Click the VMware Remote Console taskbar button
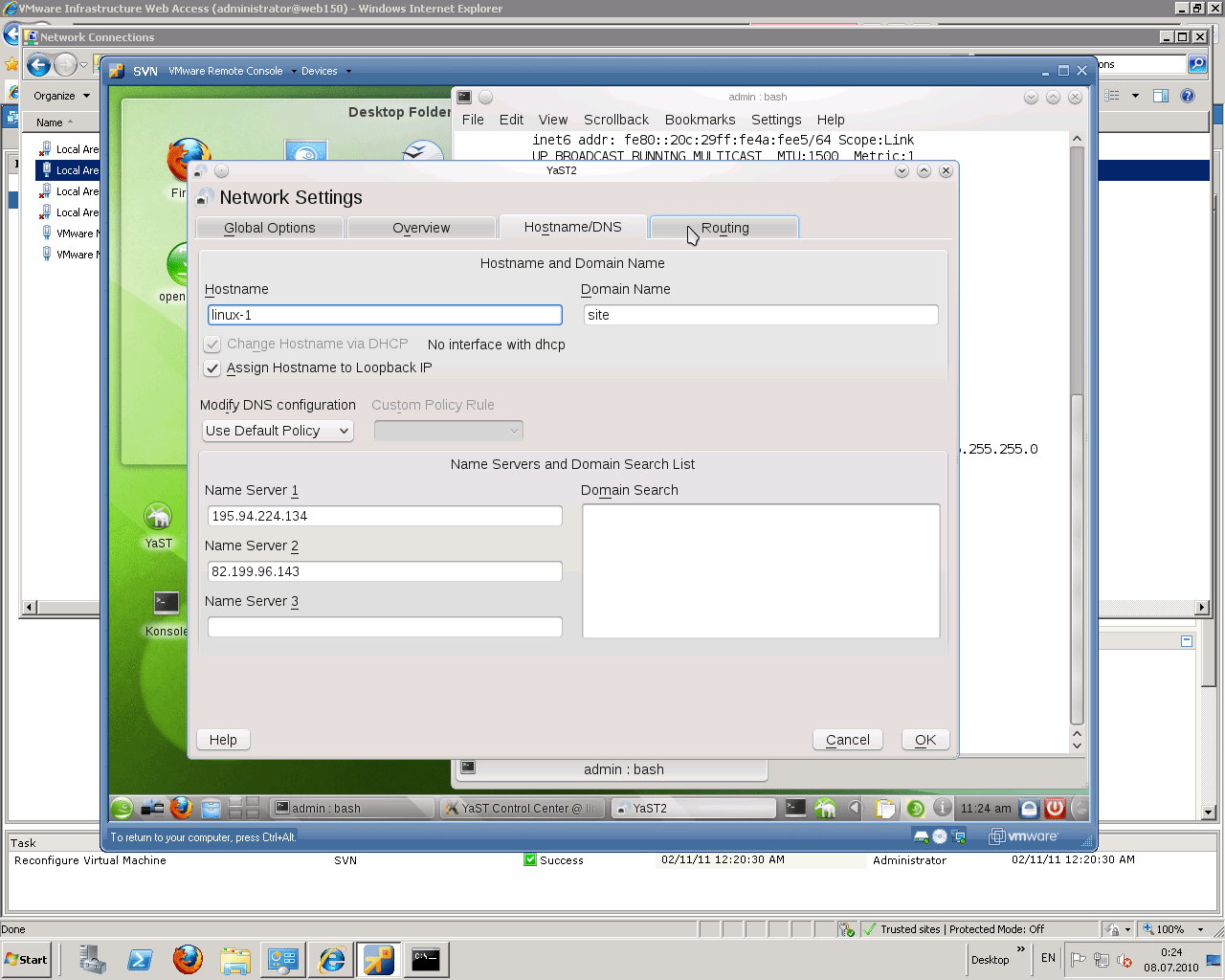 click(378, 959)
